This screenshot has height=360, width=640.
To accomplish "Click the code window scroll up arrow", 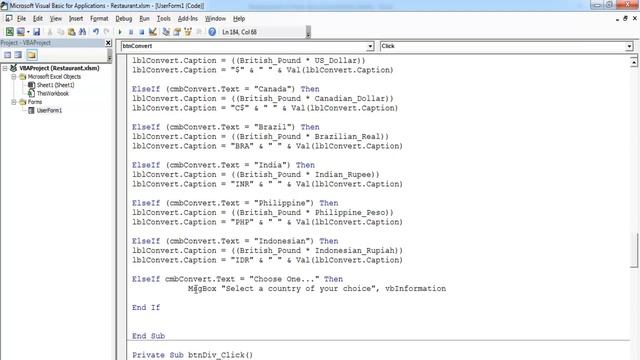I will (633, 62).
